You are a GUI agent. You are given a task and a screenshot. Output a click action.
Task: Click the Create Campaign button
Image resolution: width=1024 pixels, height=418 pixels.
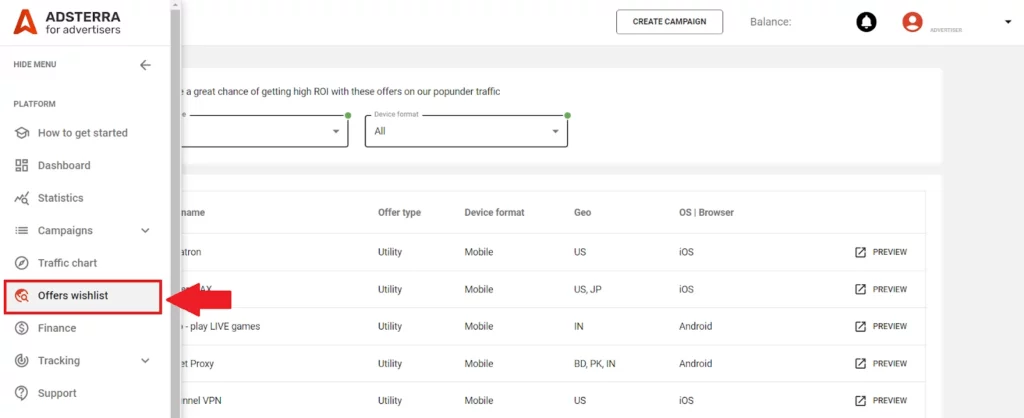669,22
